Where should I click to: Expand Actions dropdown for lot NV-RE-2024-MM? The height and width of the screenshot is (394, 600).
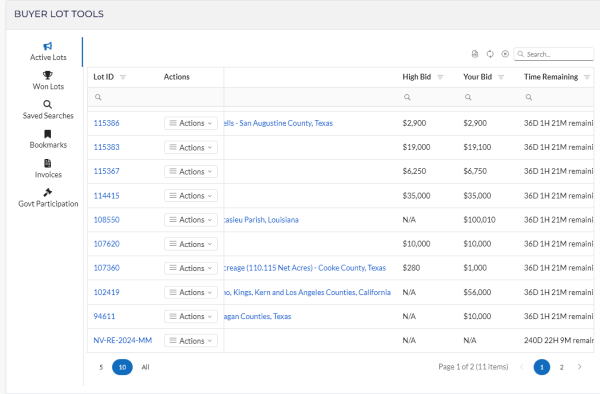pos(191,340)
